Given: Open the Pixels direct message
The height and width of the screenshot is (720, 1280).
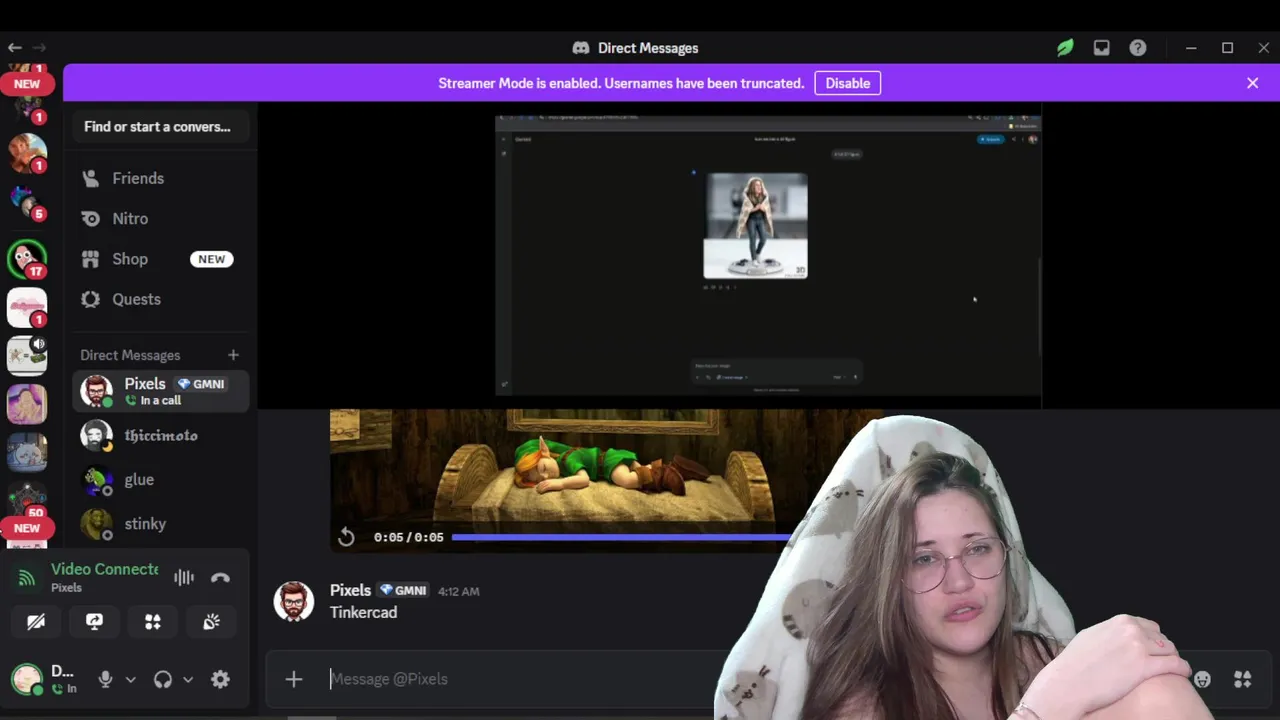Looking at the screenshot, I should tap(160, 391).
